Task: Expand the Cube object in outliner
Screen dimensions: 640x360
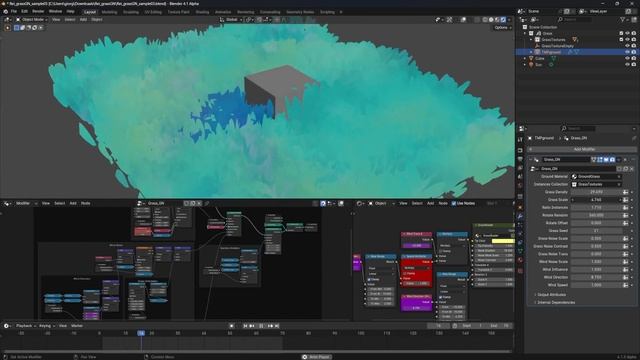Action: [x=525, y=58]
